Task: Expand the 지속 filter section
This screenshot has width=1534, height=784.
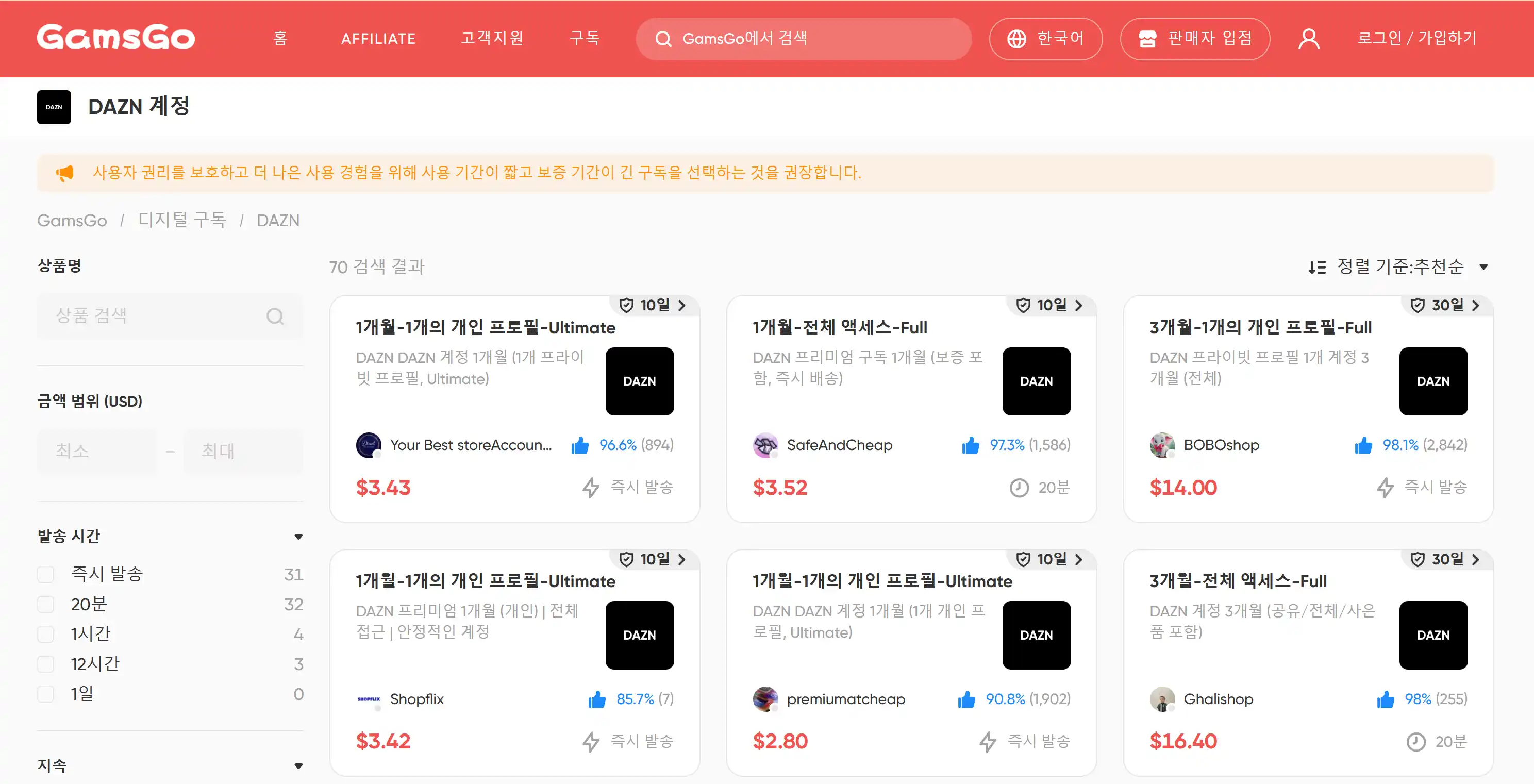Action: tap(298, 765)
